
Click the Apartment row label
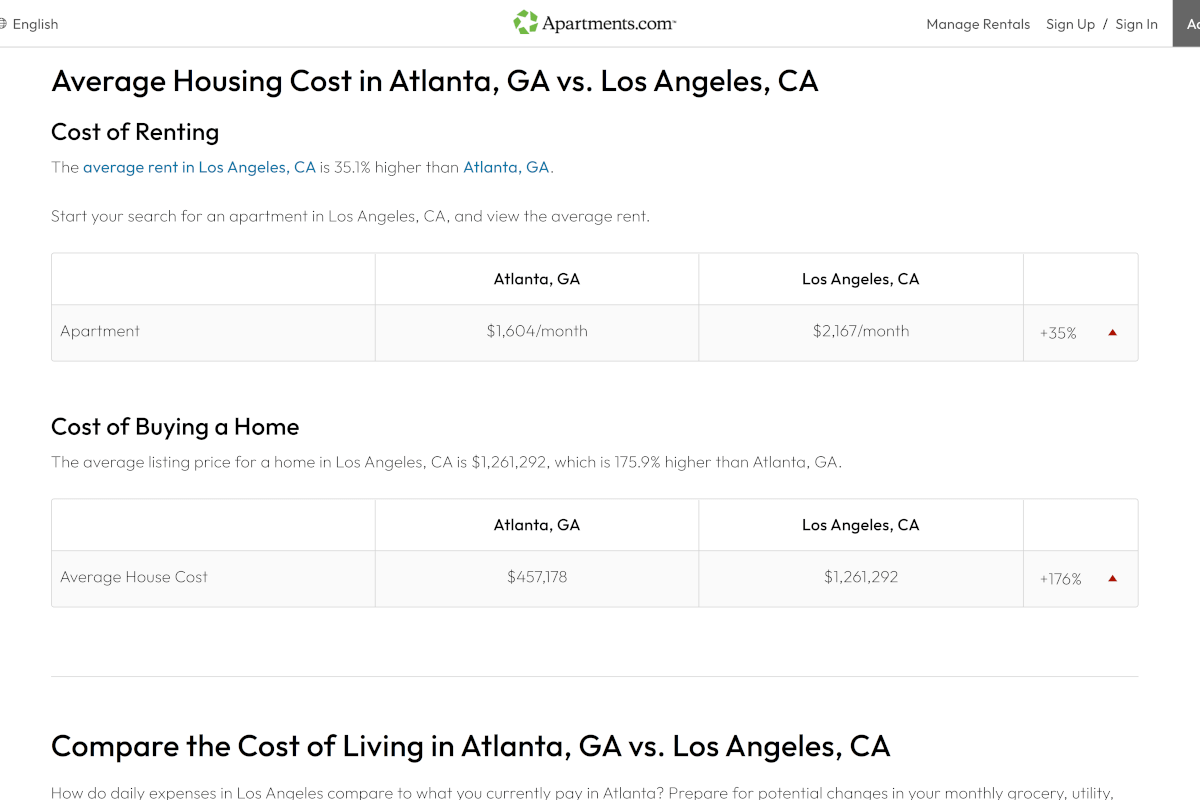click(100, 331)
